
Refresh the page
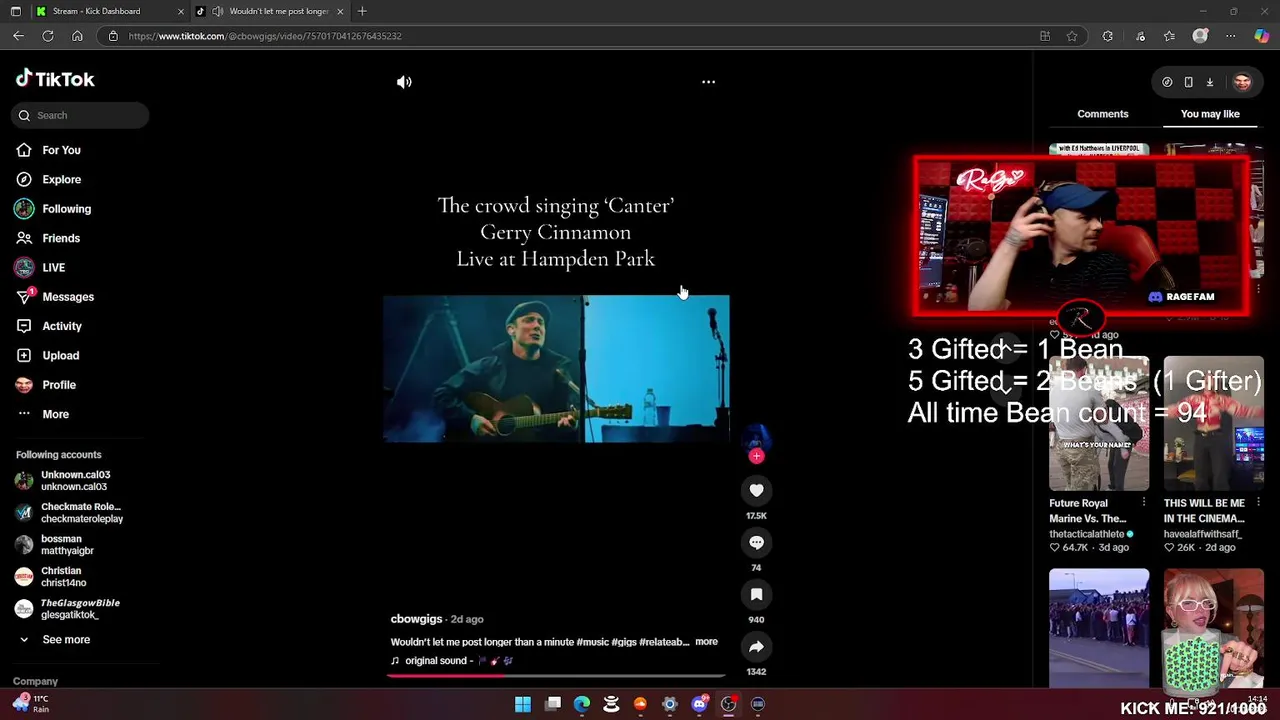tap(47, 36)
